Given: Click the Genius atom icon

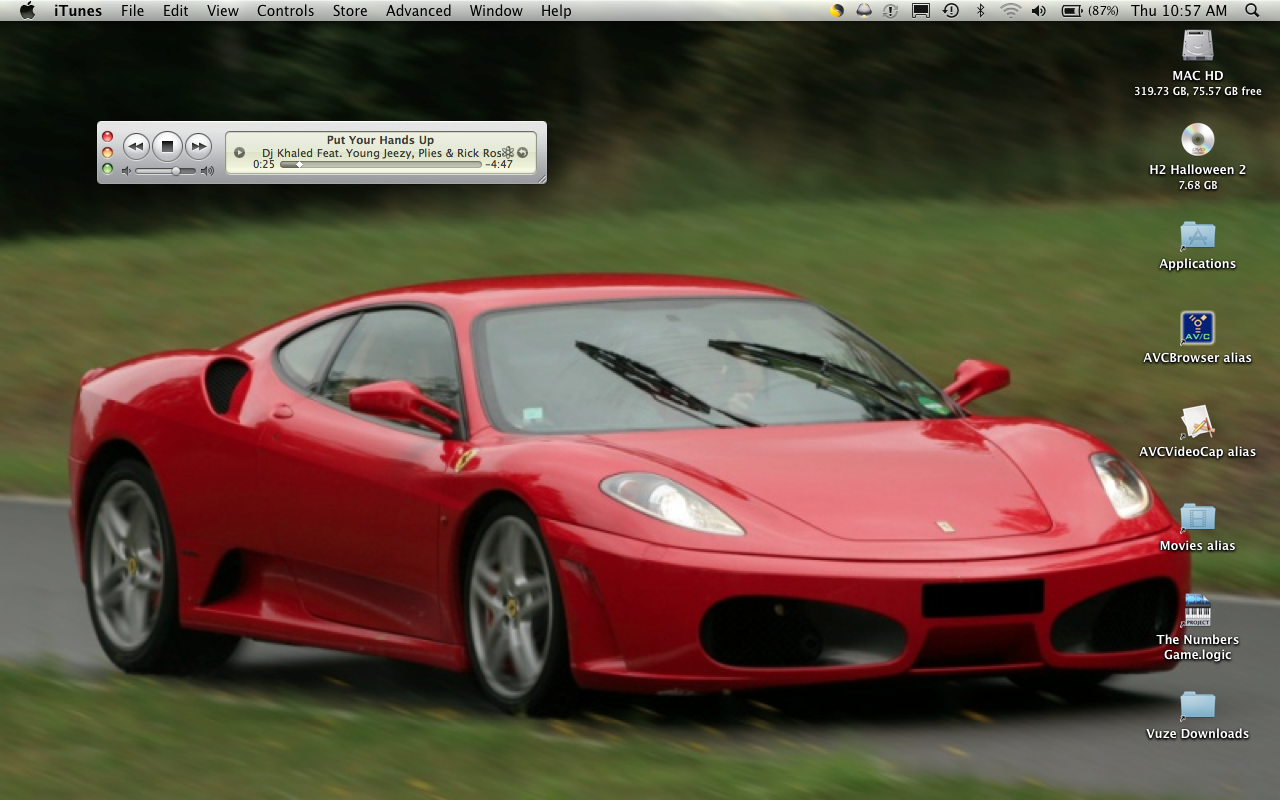Looking at the screenshot, I should point(508,153).
